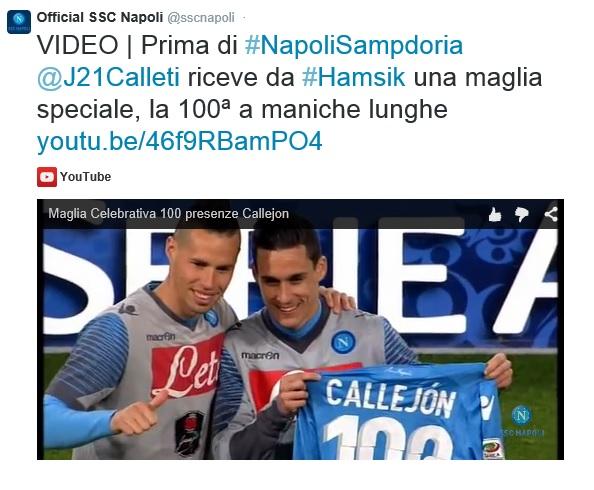
Task: Like the video with thumbs-up icon
Action: (495, 214)
